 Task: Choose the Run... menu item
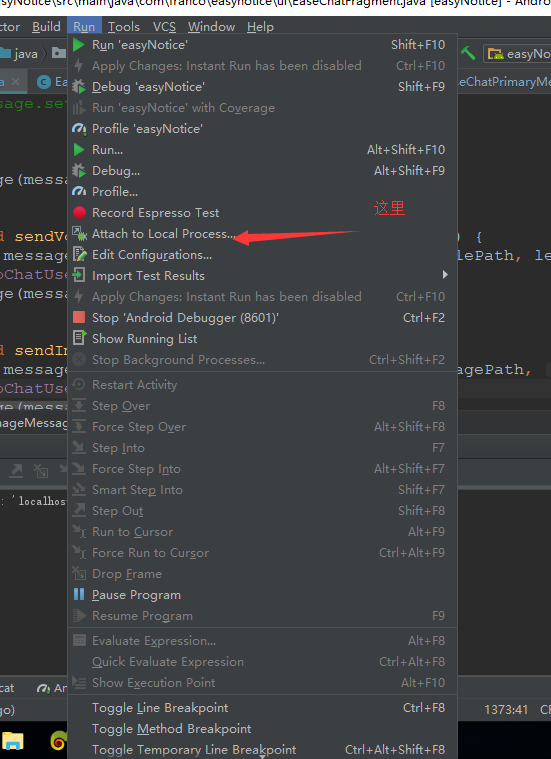click(x=262, y=150)
